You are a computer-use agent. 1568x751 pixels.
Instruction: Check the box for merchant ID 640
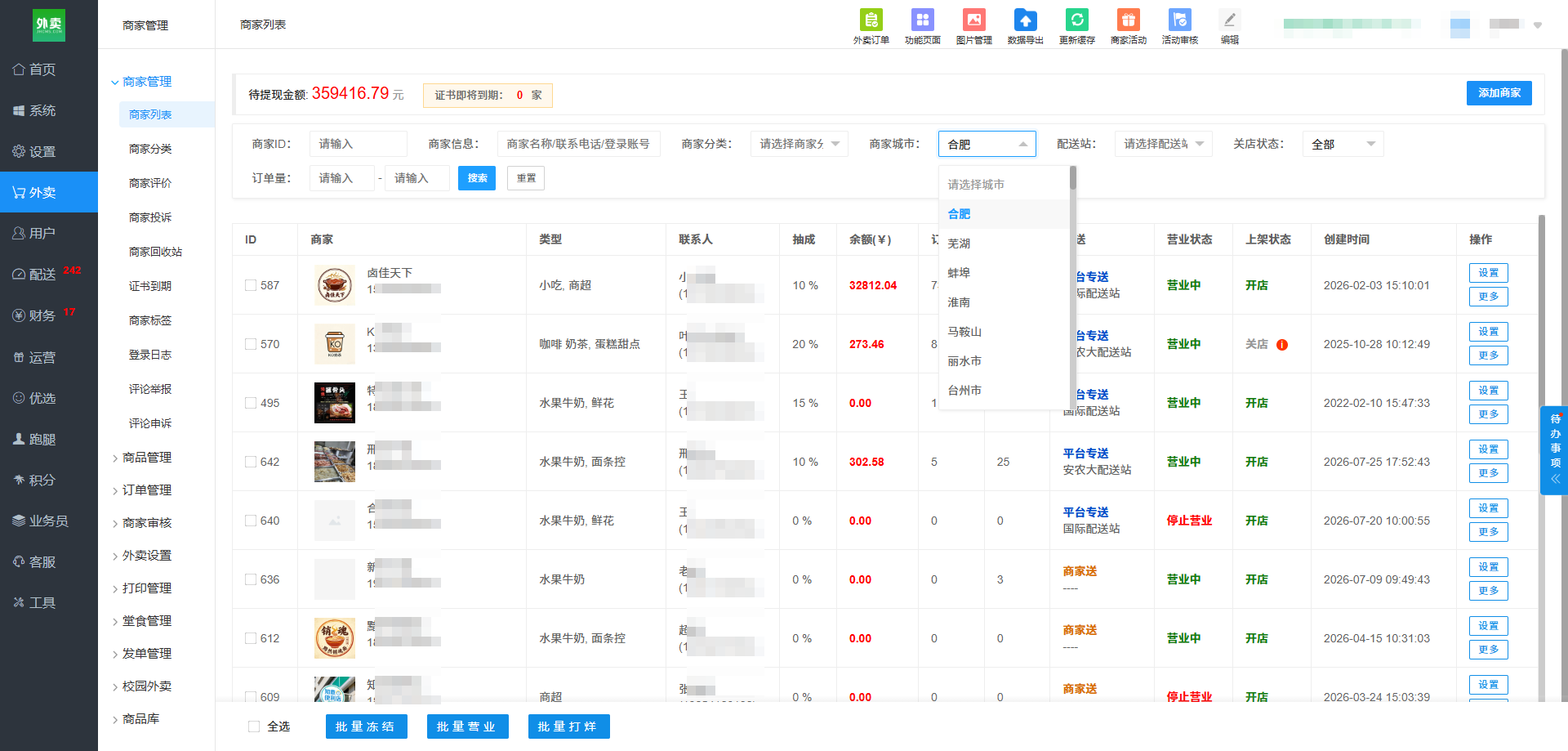click(251, 521)
